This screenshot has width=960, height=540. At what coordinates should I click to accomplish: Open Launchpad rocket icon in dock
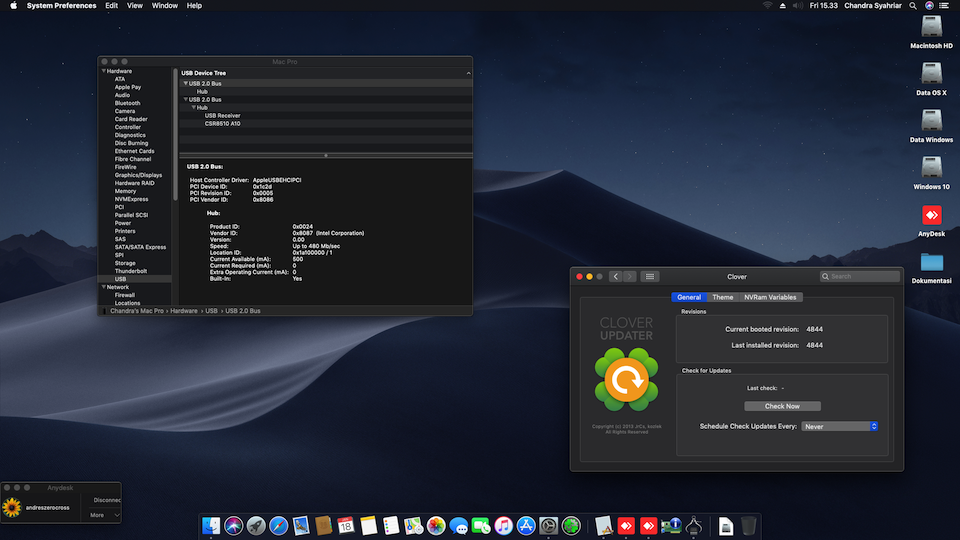(256, 526)
